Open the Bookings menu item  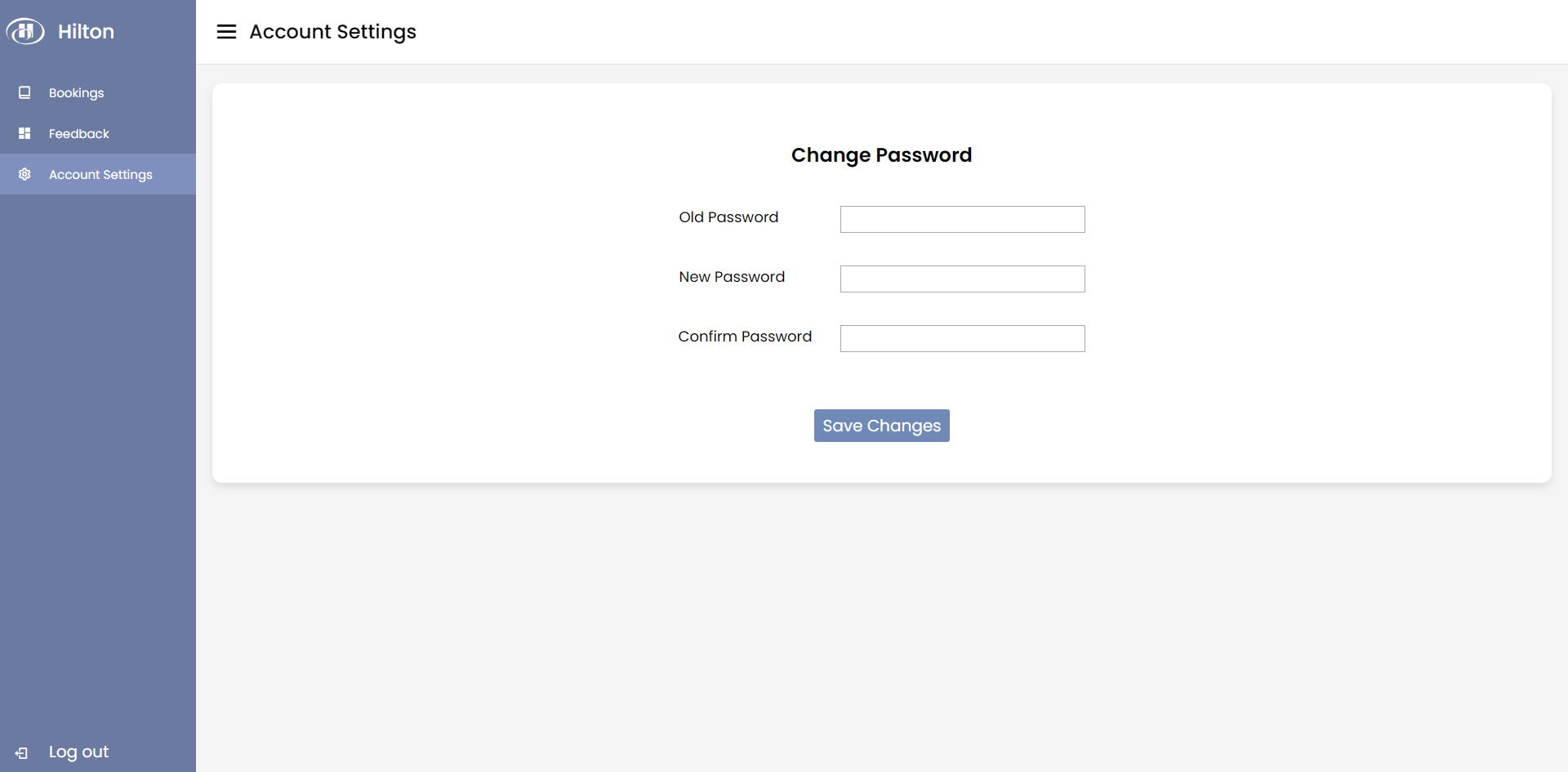76,93
